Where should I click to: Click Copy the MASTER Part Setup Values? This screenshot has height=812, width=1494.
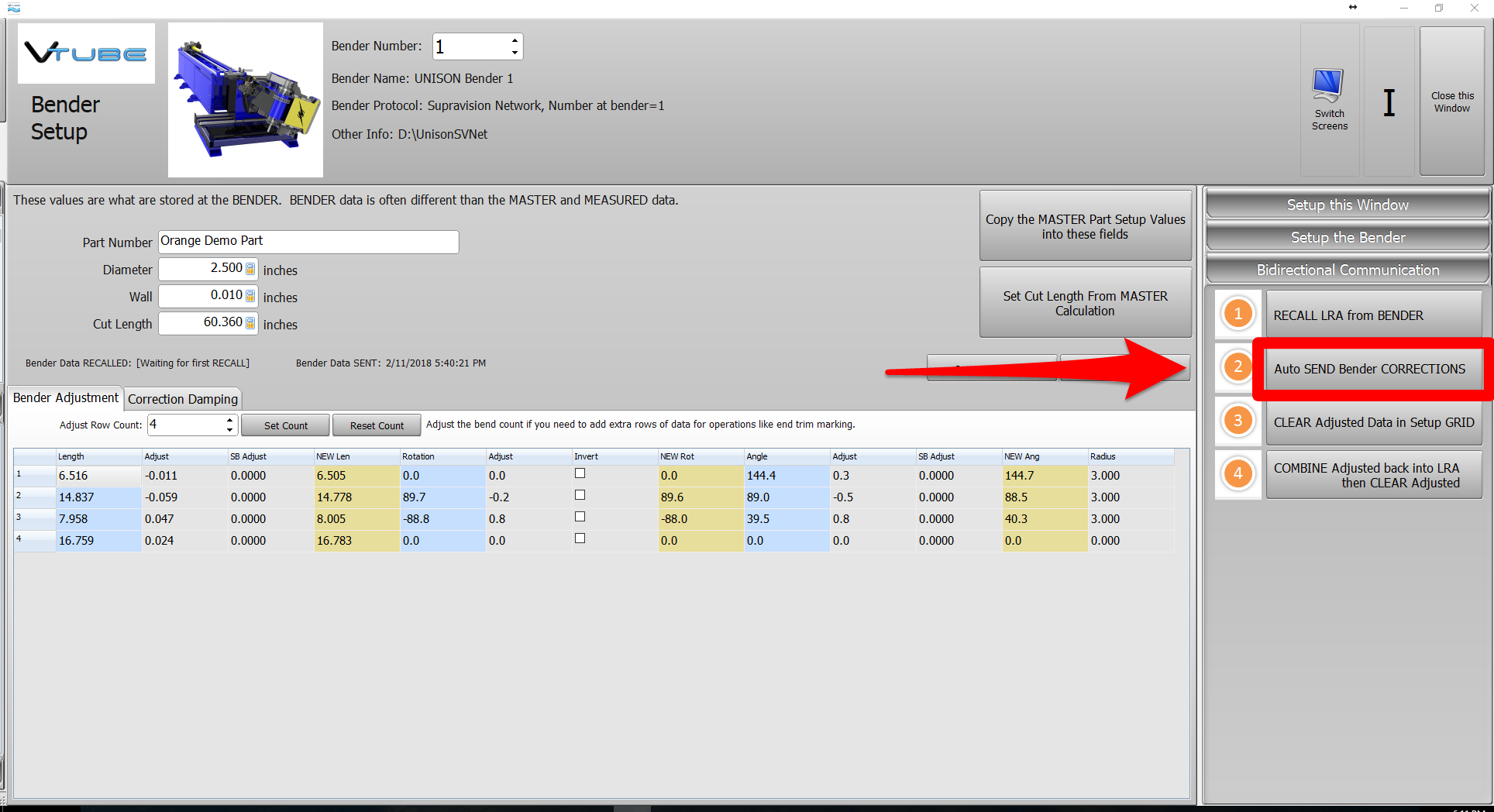[x=1085, y=226]
